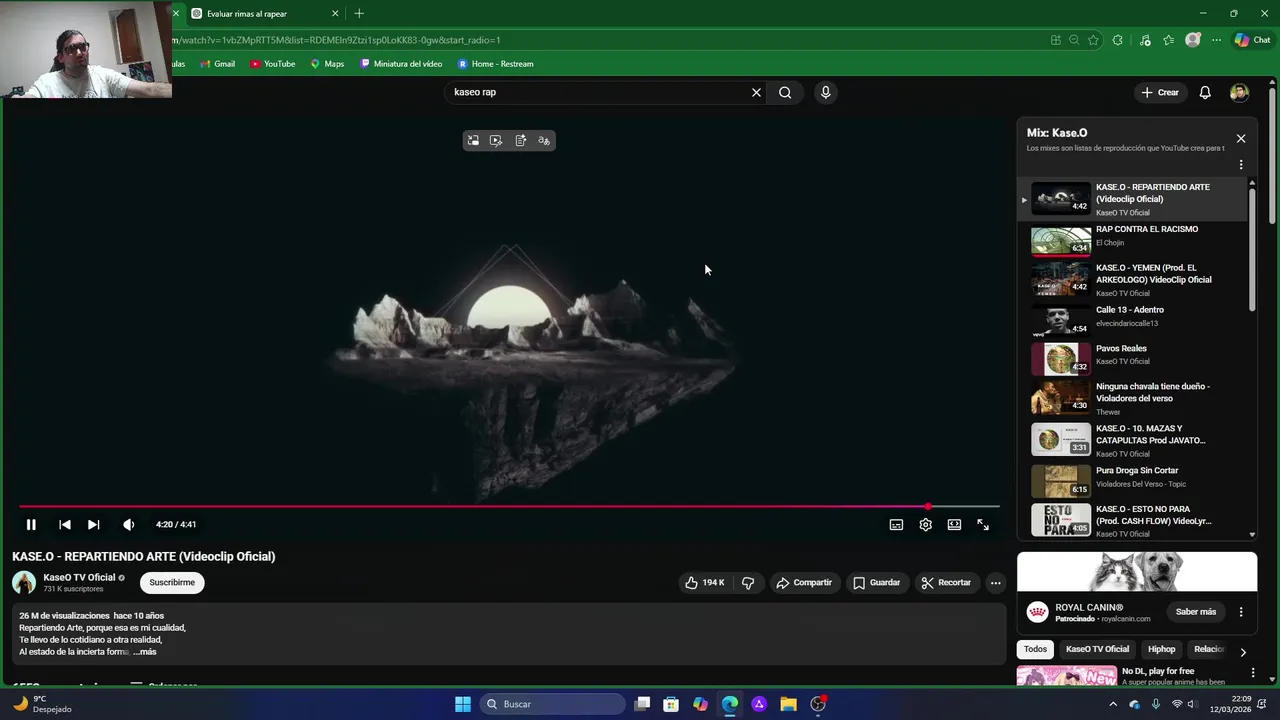Open Royal Canin ad options menu

point(1241,612)
